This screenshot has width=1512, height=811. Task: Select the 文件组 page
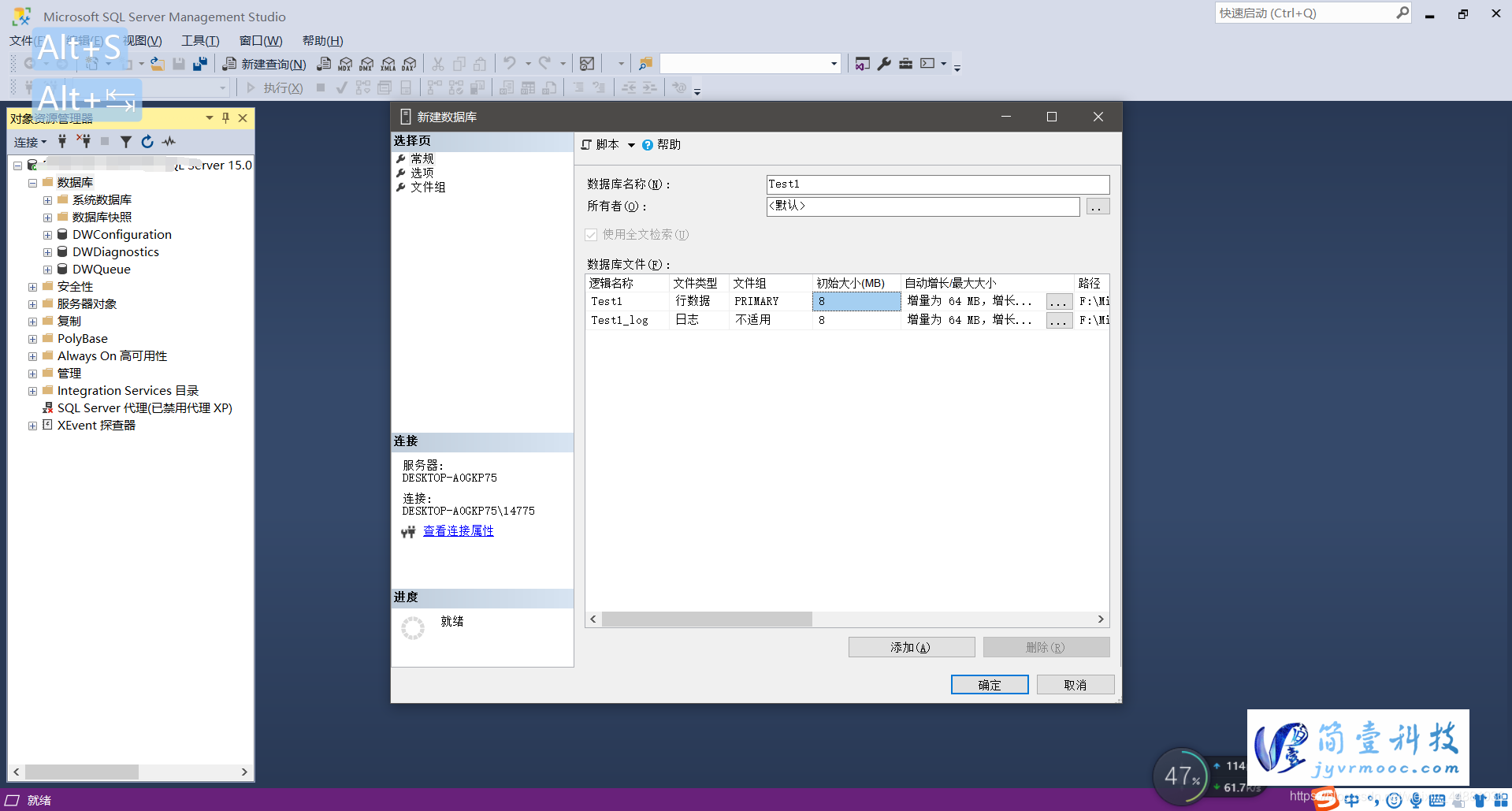428,188
